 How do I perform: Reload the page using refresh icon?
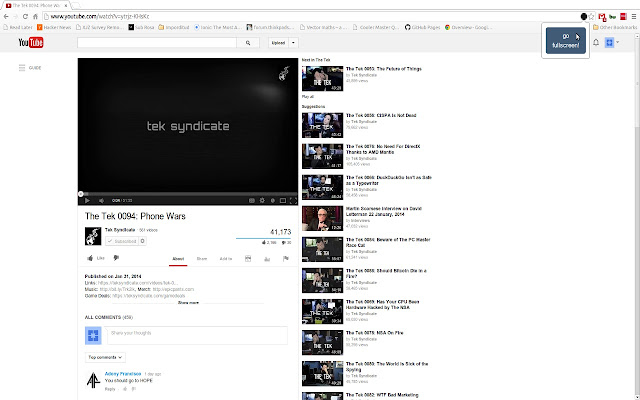25,17
